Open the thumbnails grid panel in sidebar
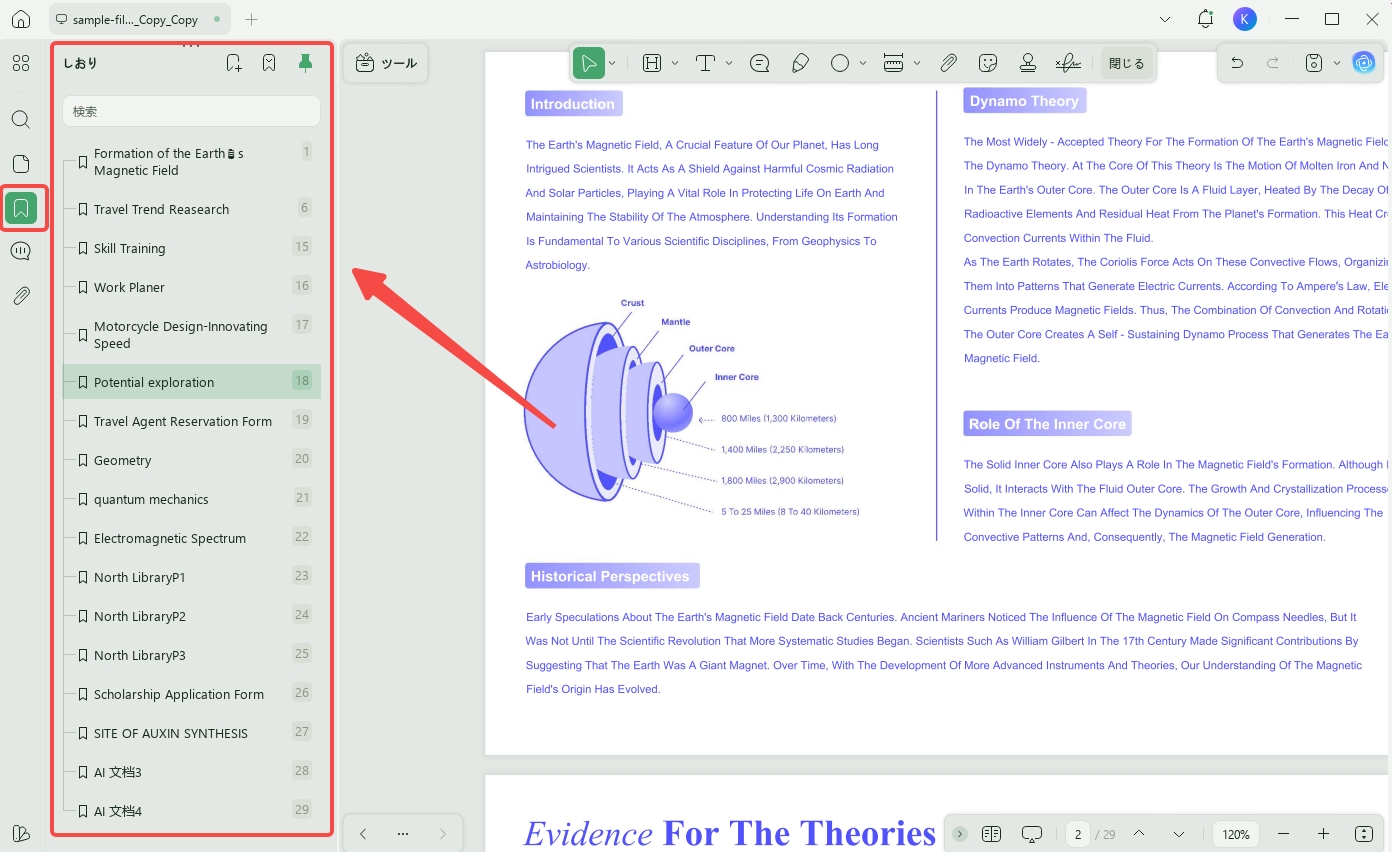Image resolution: width=1392 pixels, height=852 pixels. coord(21,63)
